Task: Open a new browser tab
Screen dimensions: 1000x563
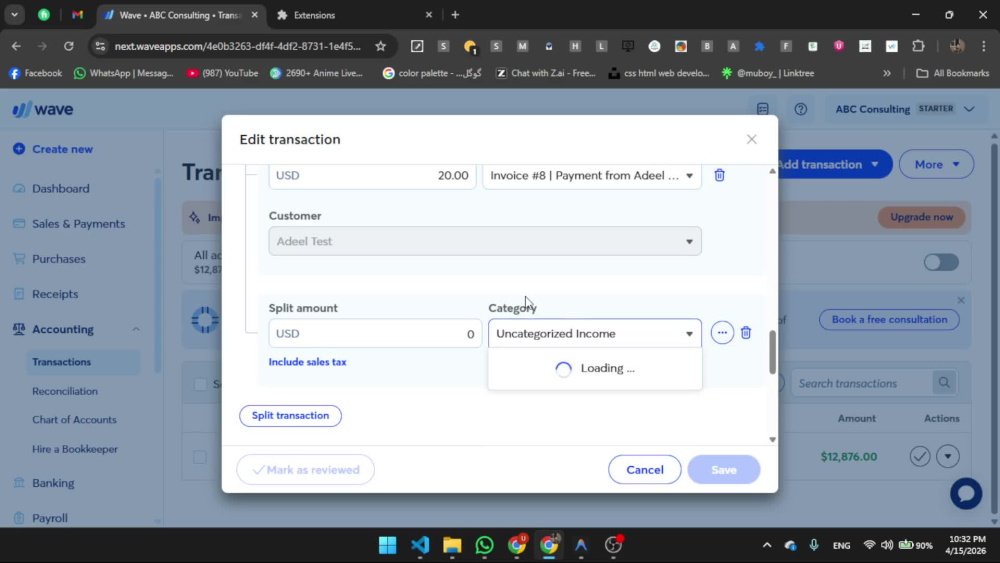Action: click(455, 15)
